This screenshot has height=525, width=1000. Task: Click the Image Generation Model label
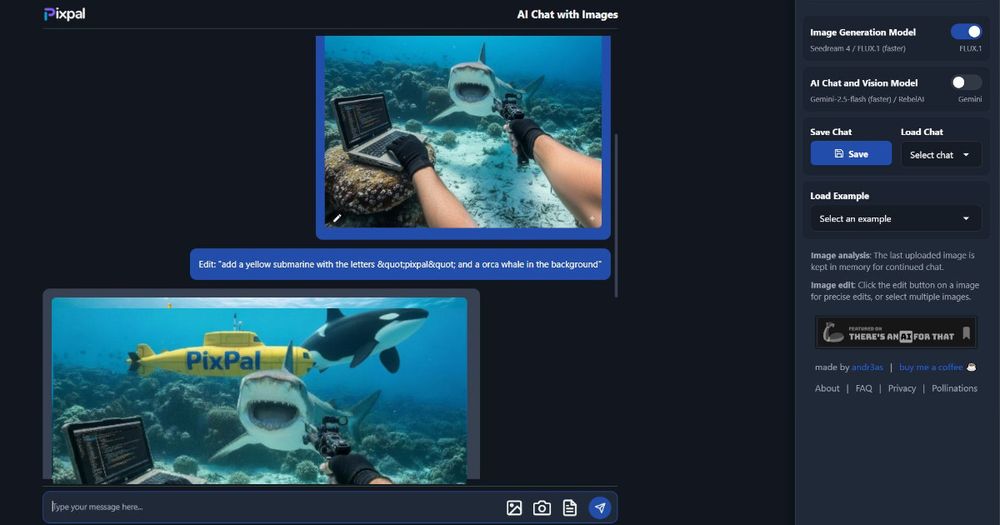click(x=862, y=32)
